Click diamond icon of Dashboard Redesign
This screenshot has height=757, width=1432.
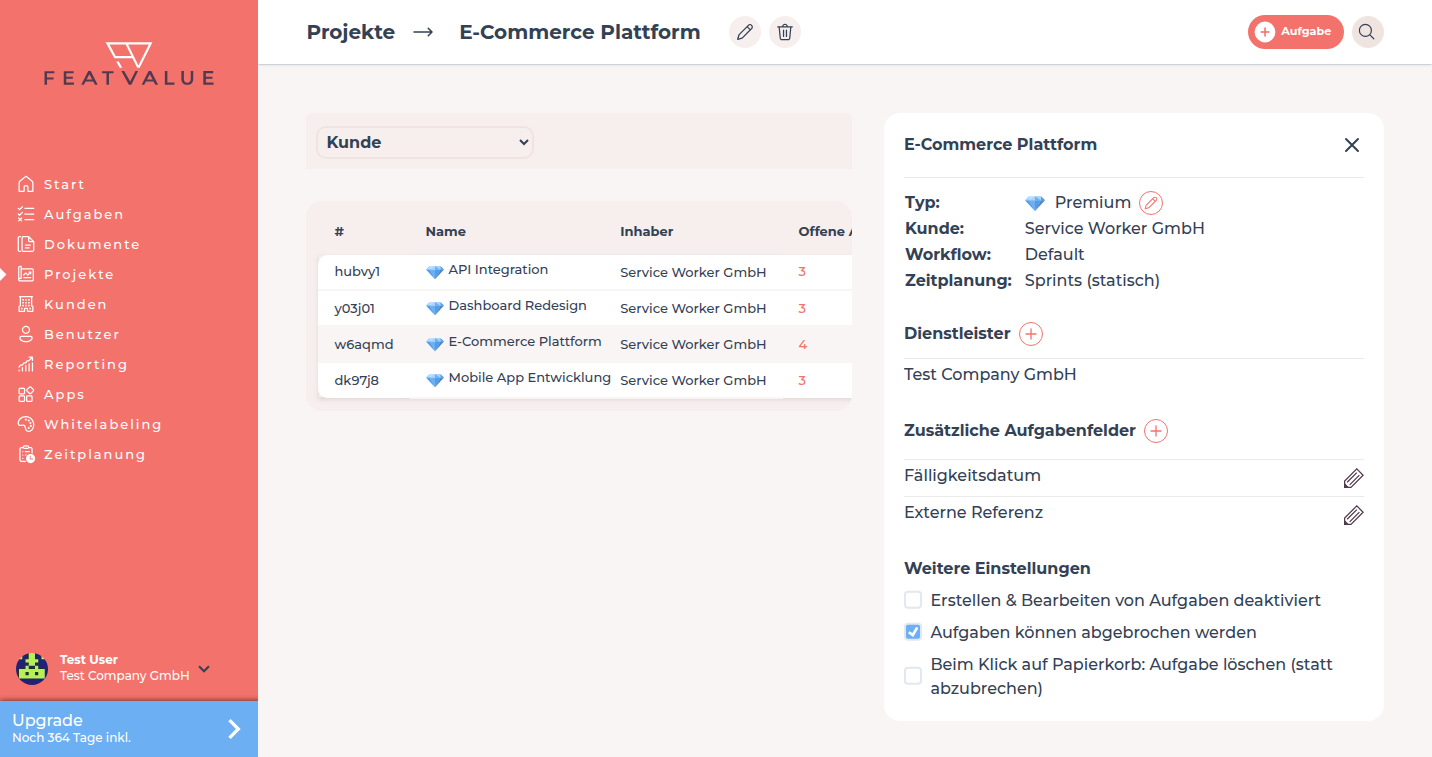point(434,307)
